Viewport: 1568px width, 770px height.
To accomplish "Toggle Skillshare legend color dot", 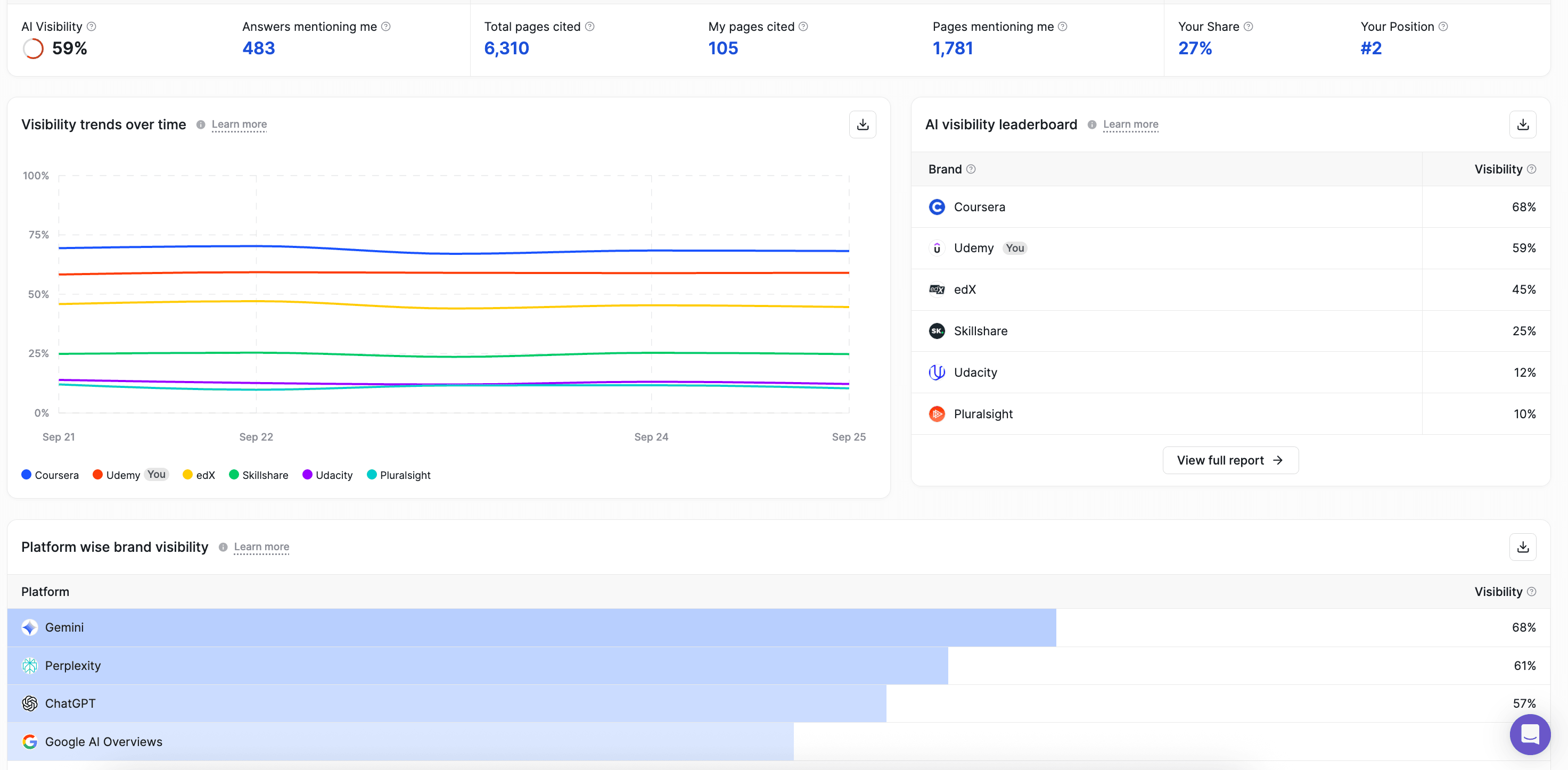I will click(x=234, y=475).
